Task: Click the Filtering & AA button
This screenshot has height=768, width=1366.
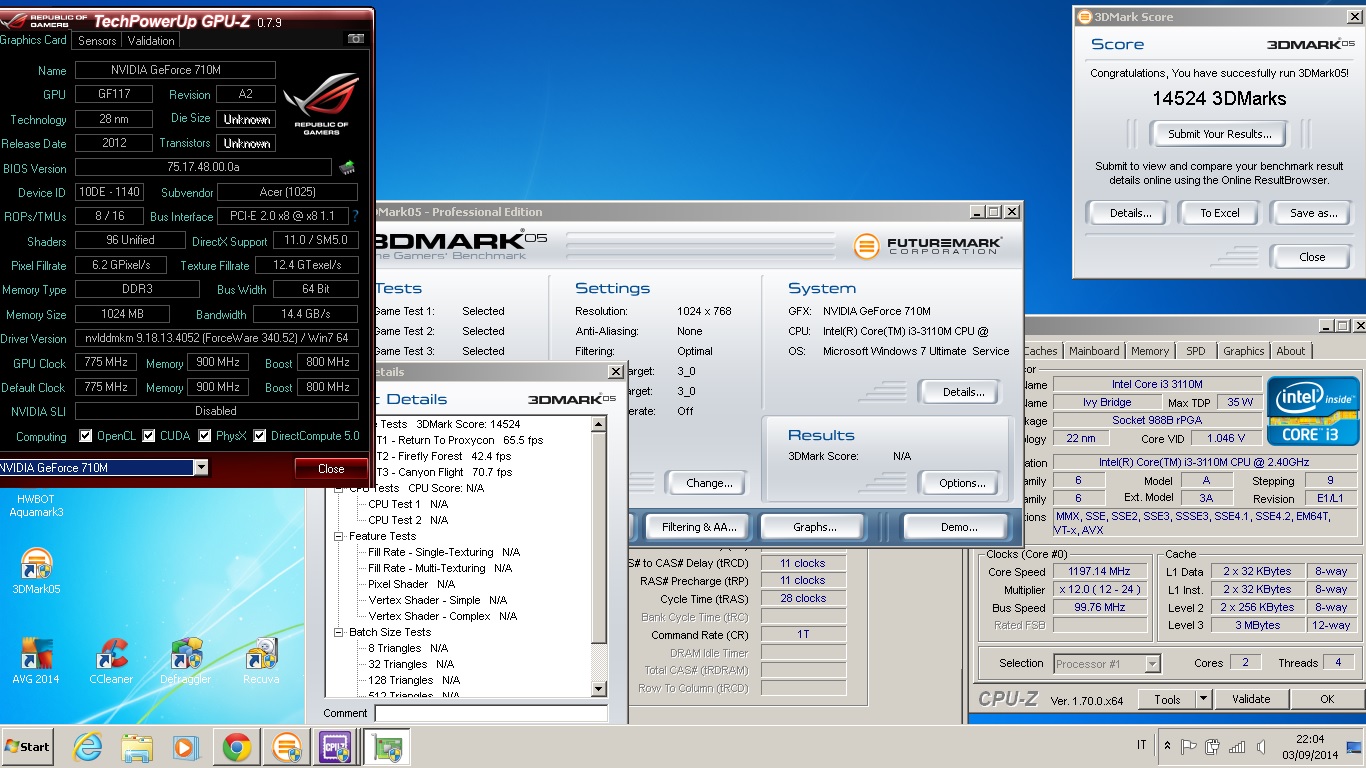Action: pos(699,527)
